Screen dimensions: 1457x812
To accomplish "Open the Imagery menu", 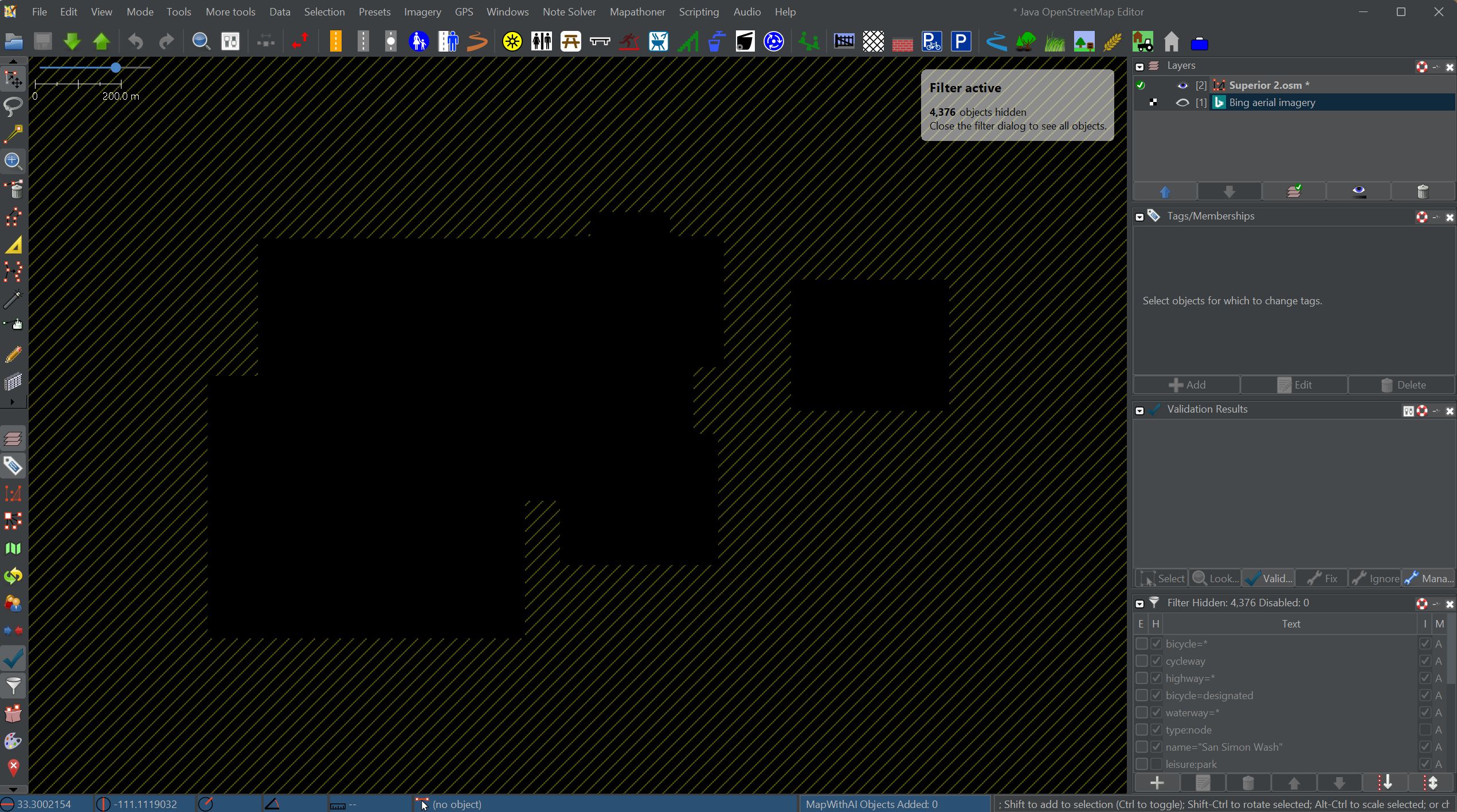I will [422, 11].
